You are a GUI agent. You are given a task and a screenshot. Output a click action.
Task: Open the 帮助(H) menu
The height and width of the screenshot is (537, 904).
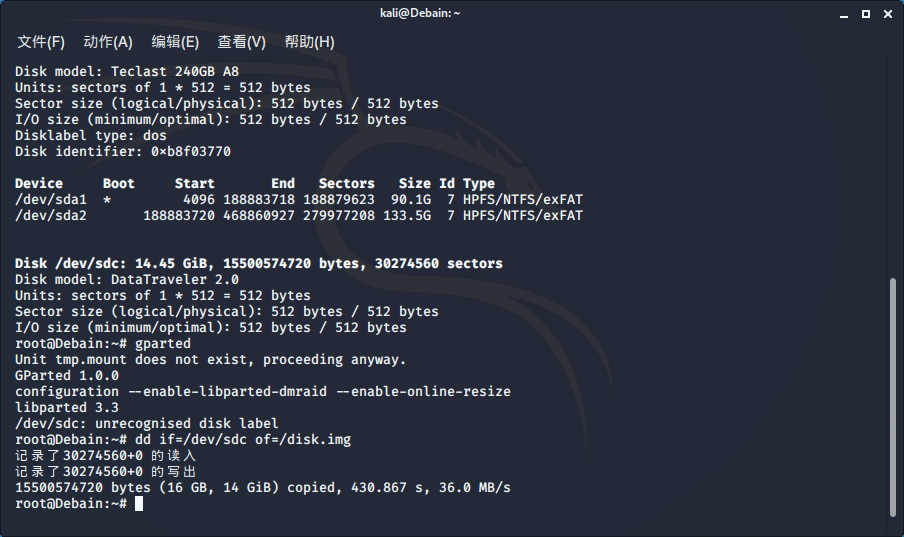tap(309, 42)
